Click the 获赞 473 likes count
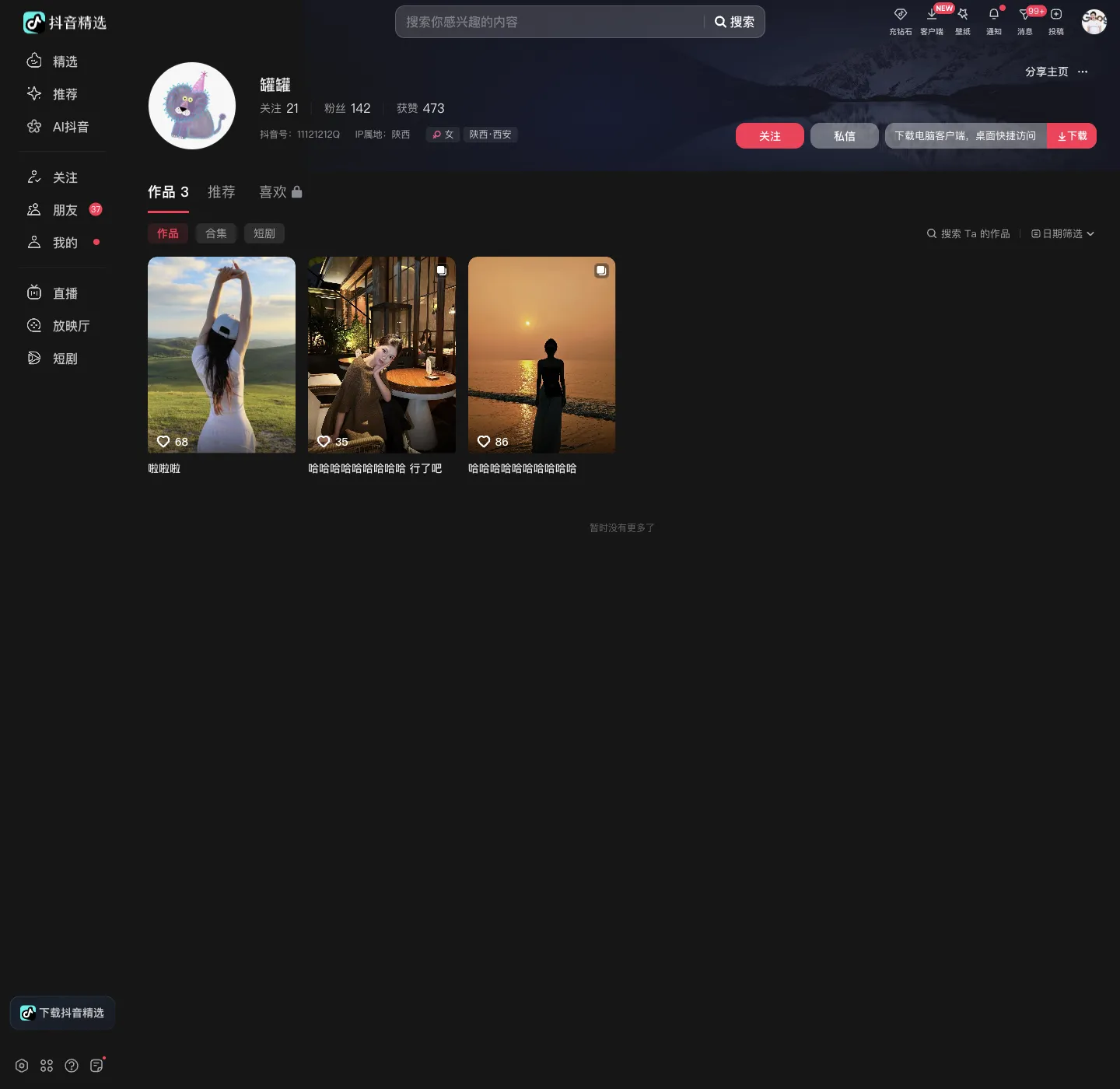Screen dimensions: 1120x1089 pos(420,108)
